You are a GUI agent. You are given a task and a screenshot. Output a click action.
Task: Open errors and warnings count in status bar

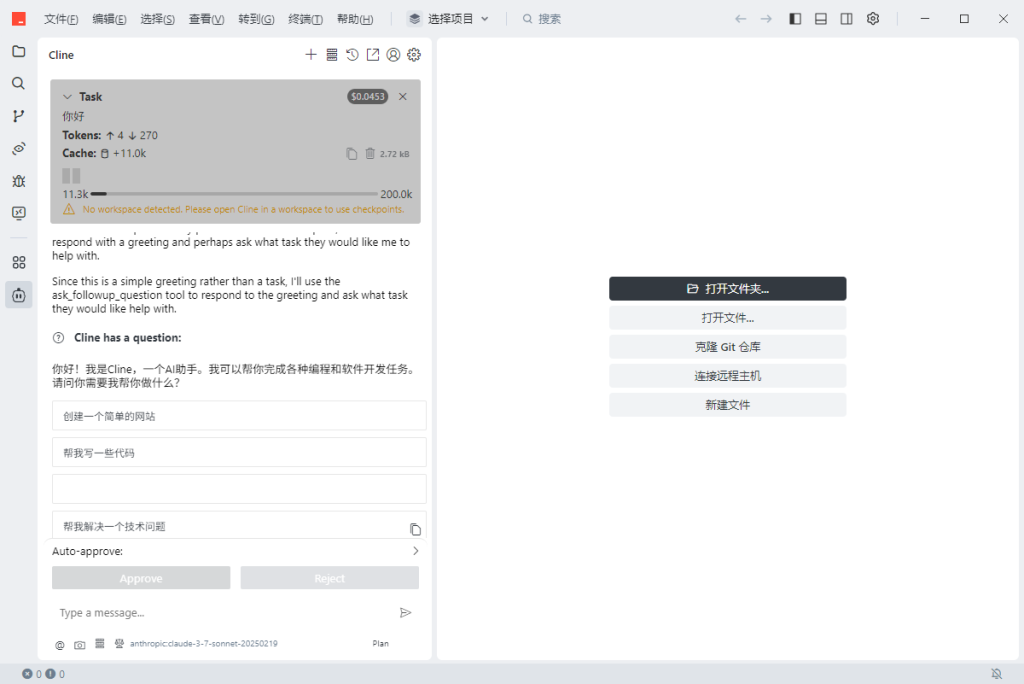click(x=43, y=674)
